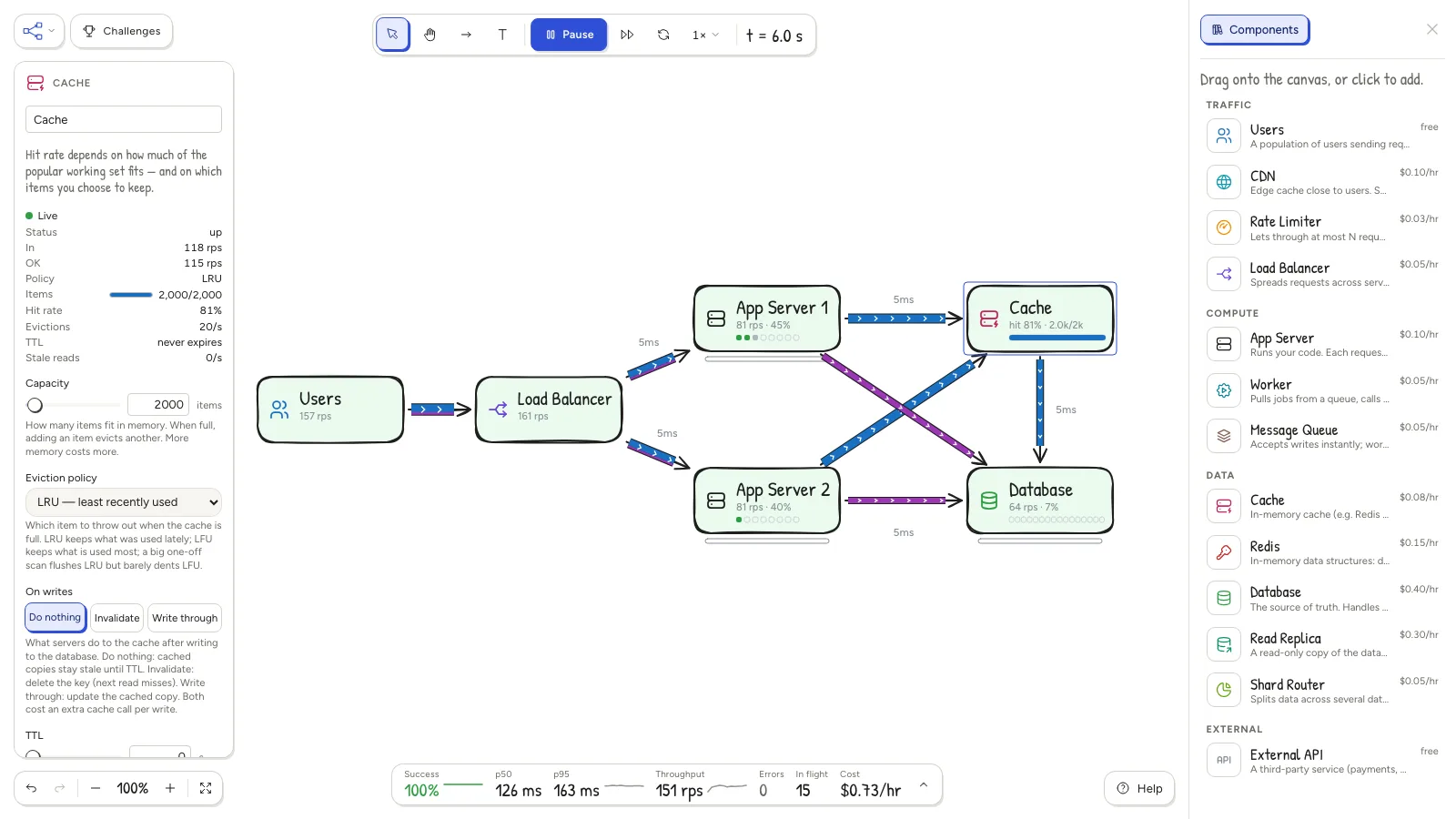
Task: Undo the last action
Action: pos(32,788)
